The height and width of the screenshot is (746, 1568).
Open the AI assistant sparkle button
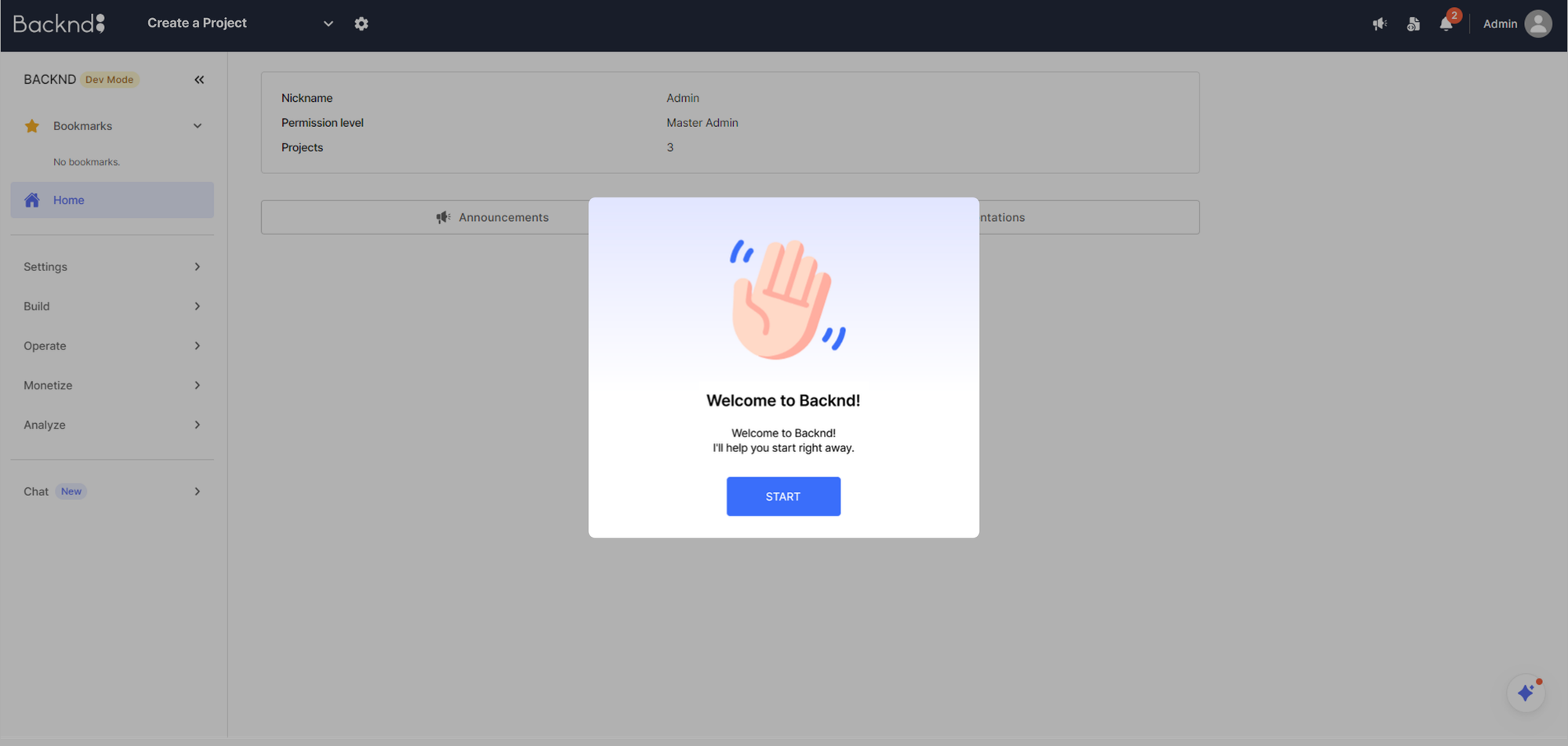click(x=1526, y=693)
